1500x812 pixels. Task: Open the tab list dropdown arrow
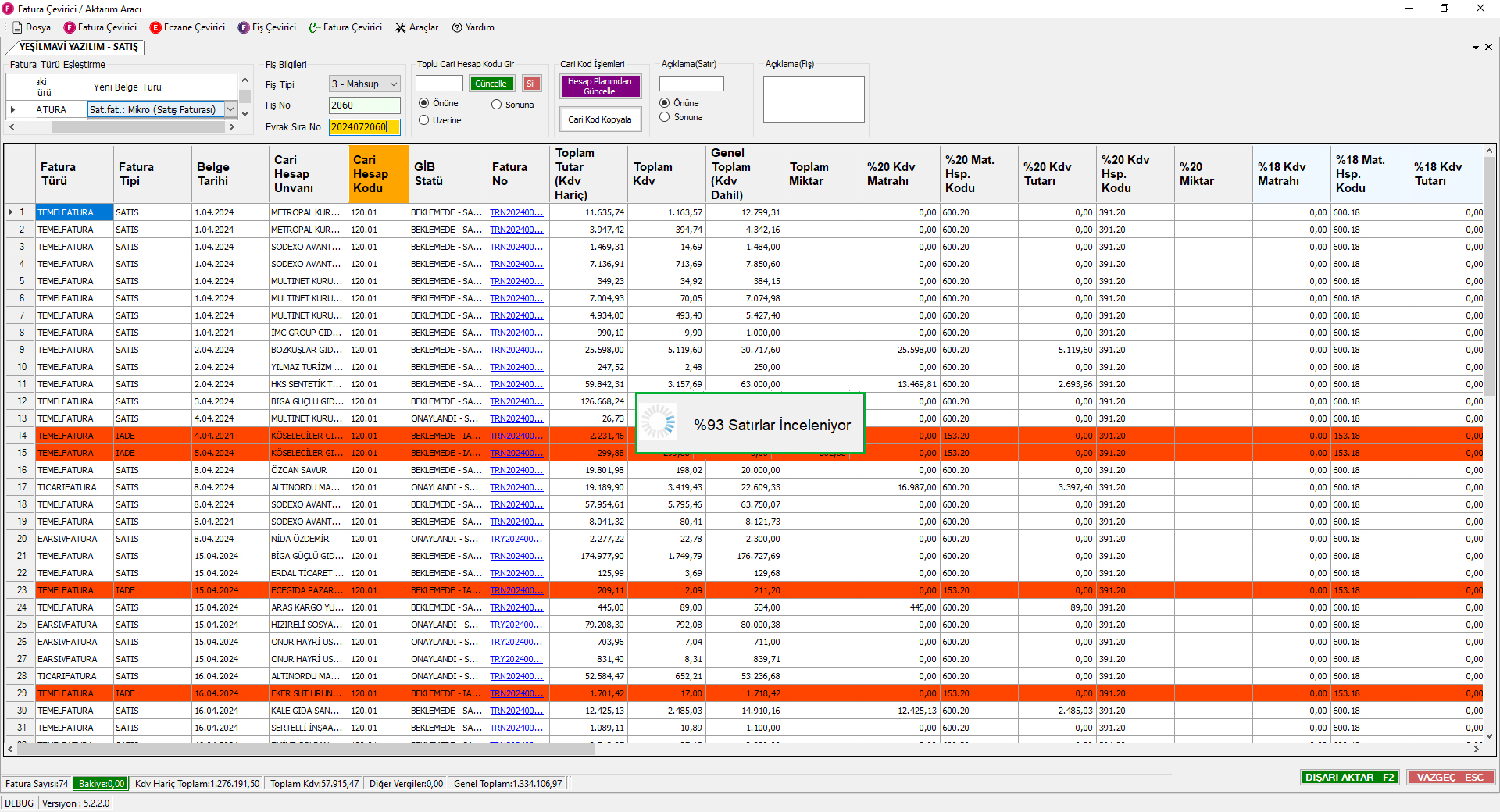[1476, 47]
